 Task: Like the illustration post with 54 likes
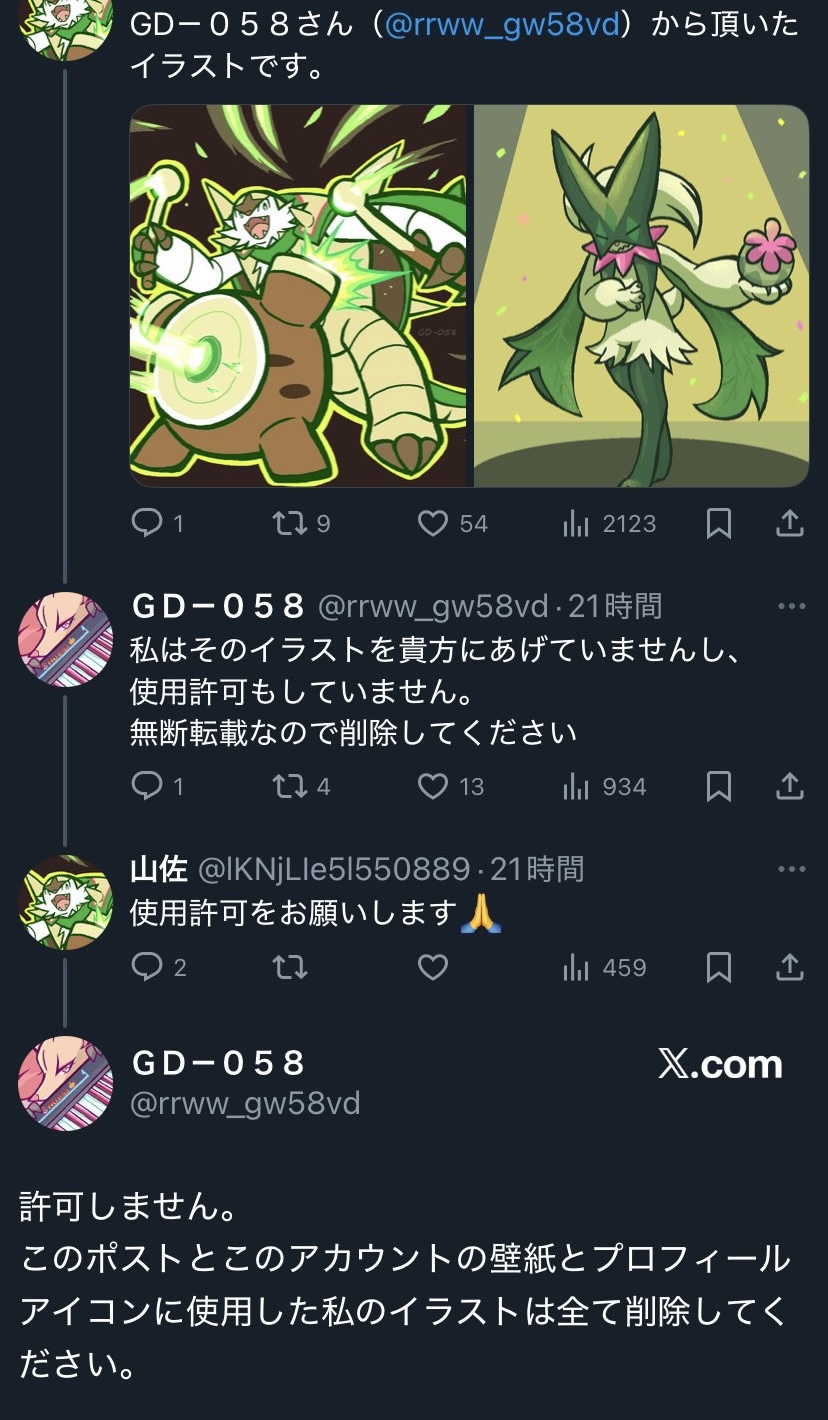(x=452, y=523)
